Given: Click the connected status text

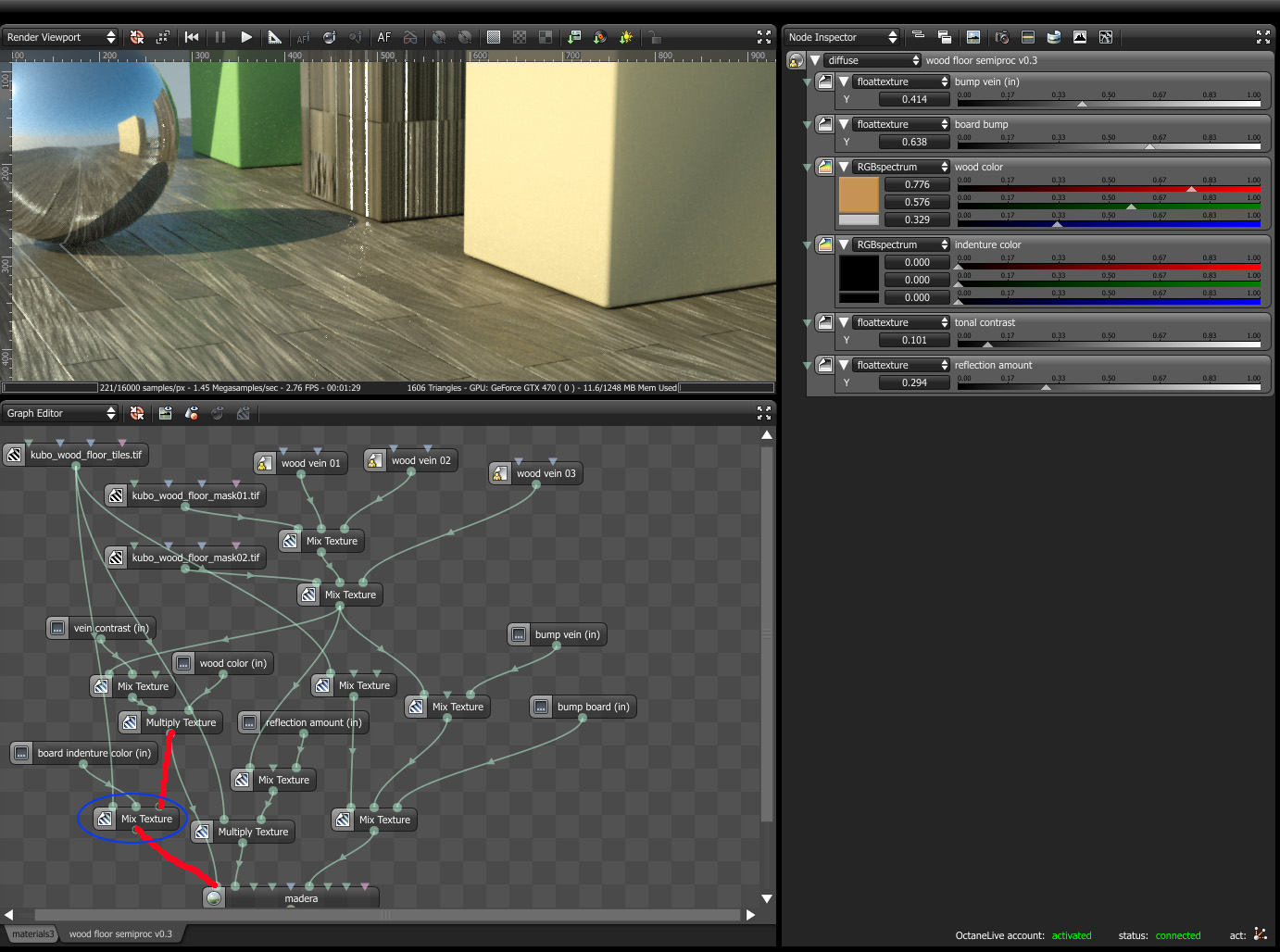Looking at the screenshot, I should point(1178,935).
